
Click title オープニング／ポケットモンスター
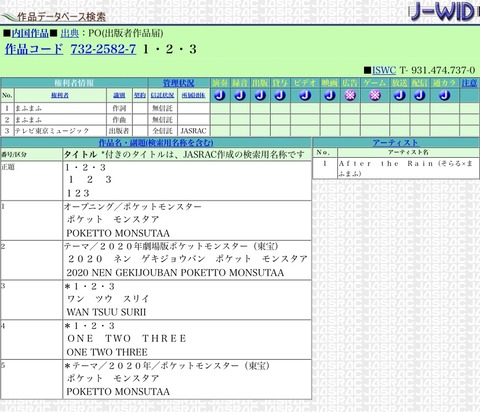click(x=133, y=207)
